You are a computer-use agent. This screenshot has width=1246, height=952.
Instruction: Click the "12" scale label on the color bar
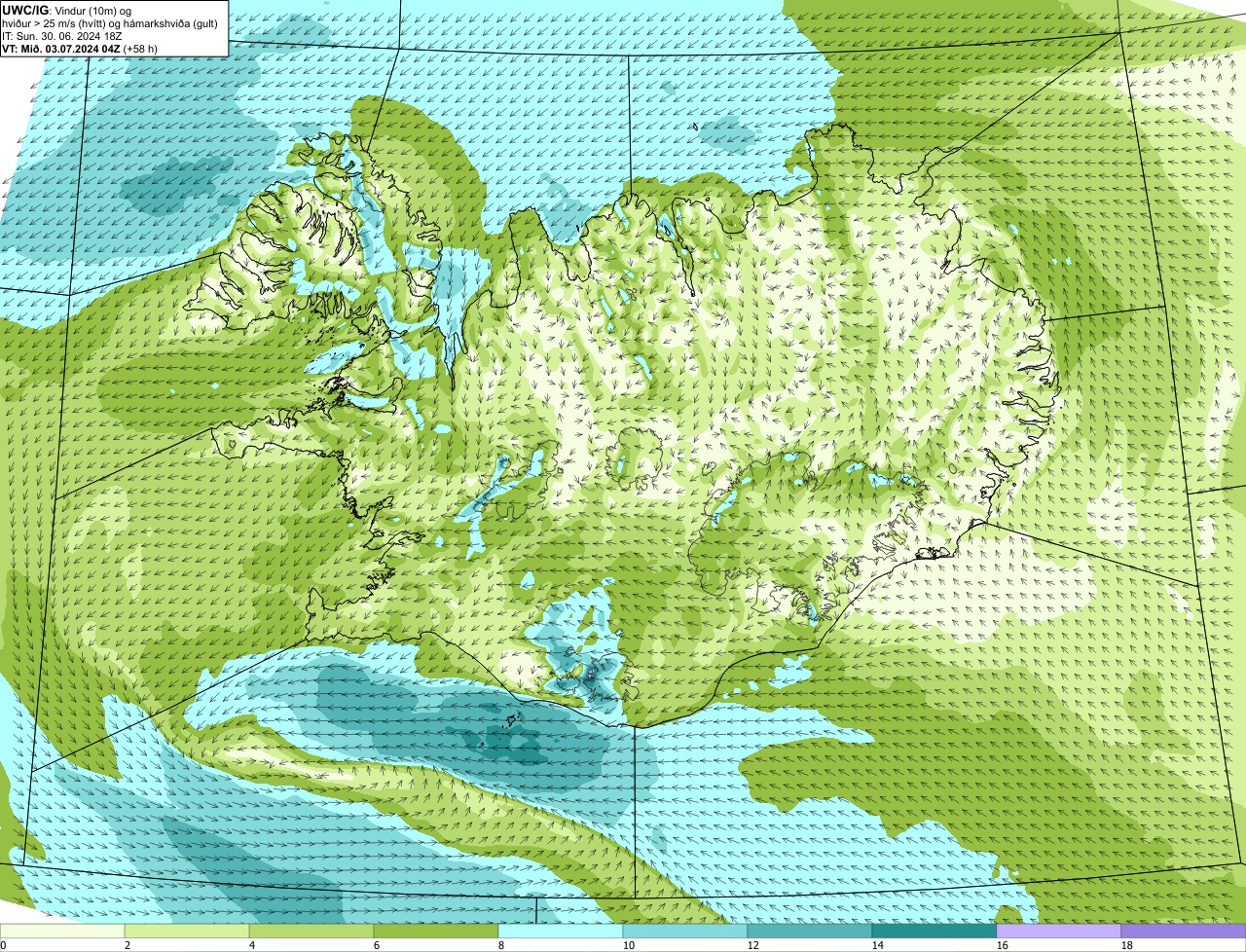(752, 945)
